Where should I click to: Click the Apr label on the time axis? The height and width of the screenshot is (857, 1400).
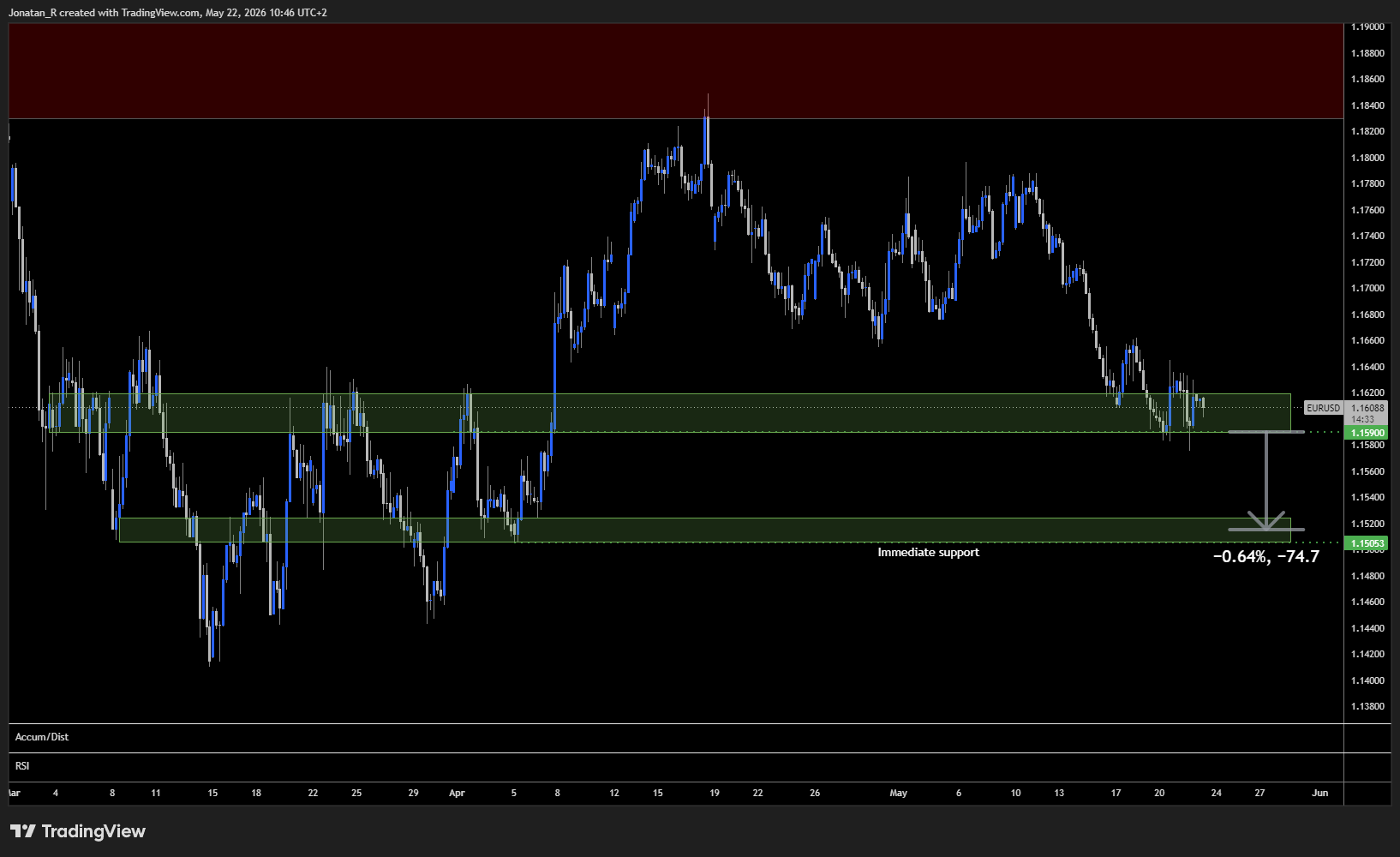[x=457, y=794]
